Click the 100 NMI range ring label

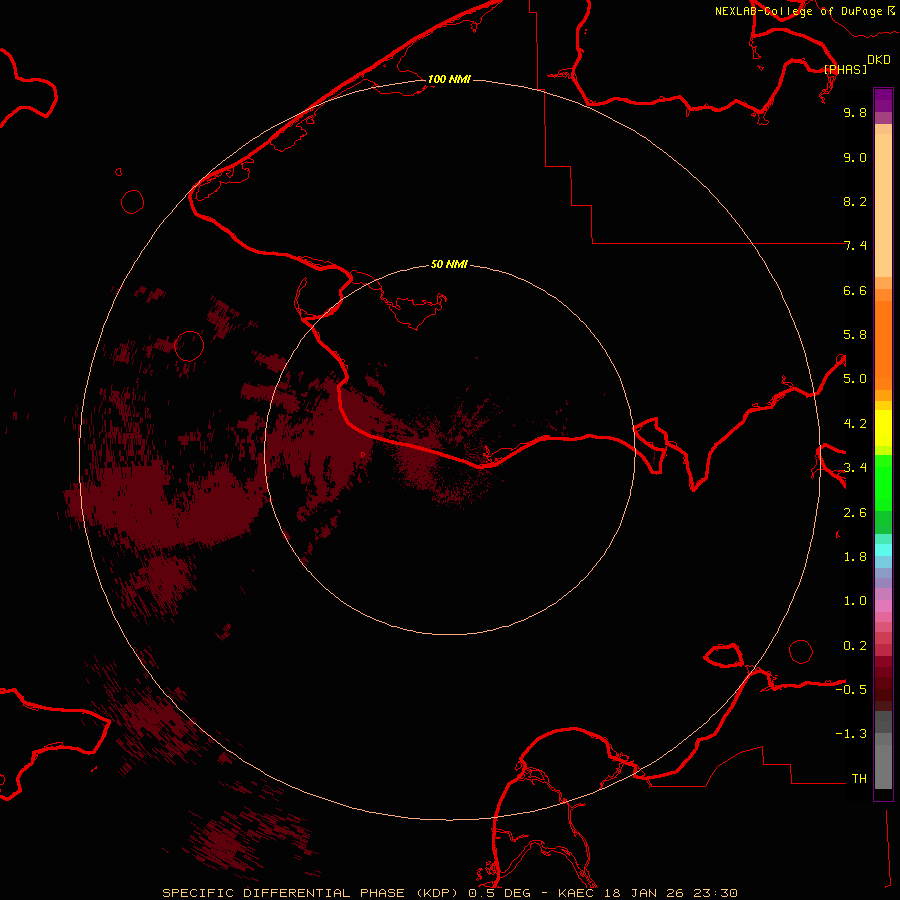coord(449,79)
